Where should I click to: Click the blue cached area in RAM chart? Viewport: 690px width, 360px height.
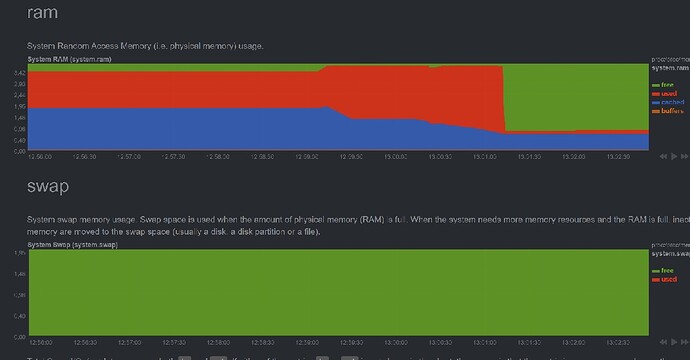pyautogui.click(x=176, y=129)
